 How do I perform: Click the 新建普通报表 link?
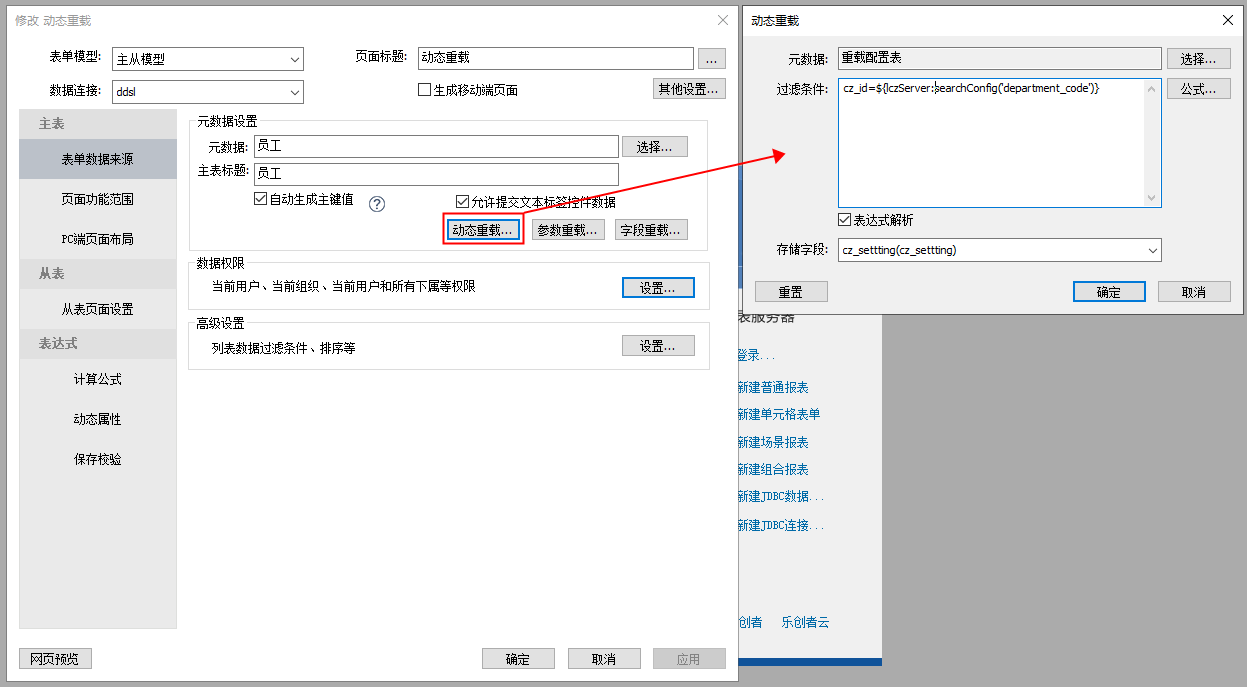tap(773, 387)
